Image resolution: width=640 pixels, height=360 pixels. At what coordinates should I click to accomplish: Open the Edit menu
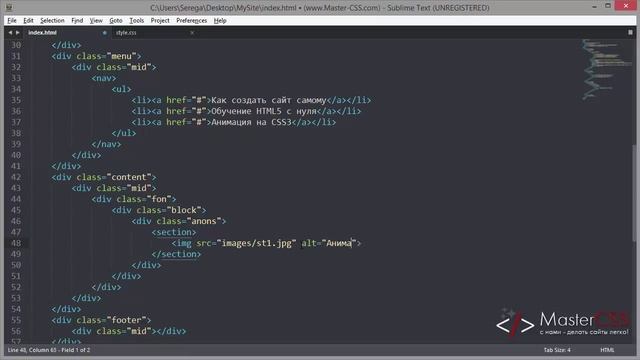tap(28, 20)
